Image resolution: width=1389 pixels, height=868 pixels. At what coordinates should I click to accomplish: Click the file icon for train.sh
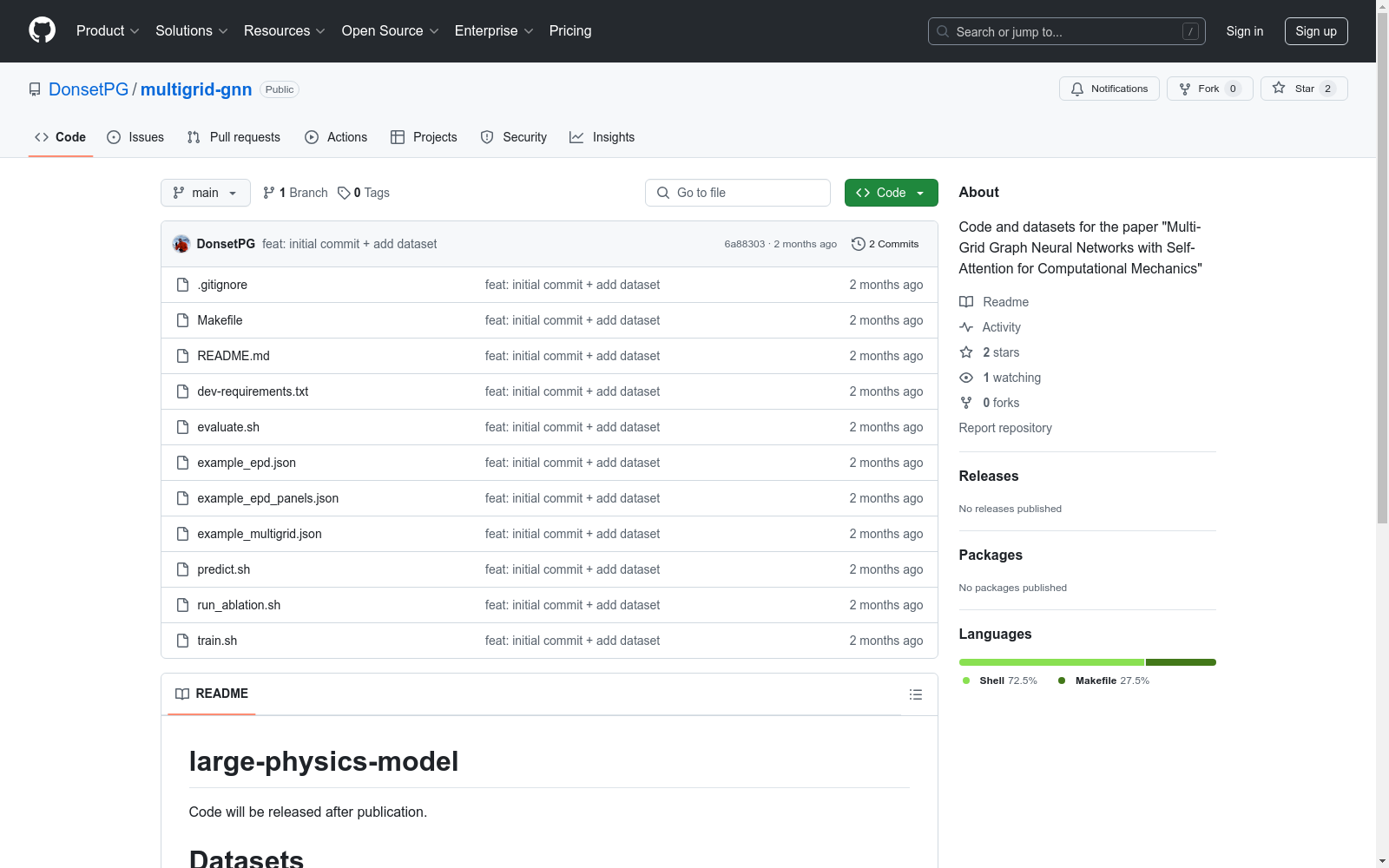pyautogui.click(x=182, y=641)
